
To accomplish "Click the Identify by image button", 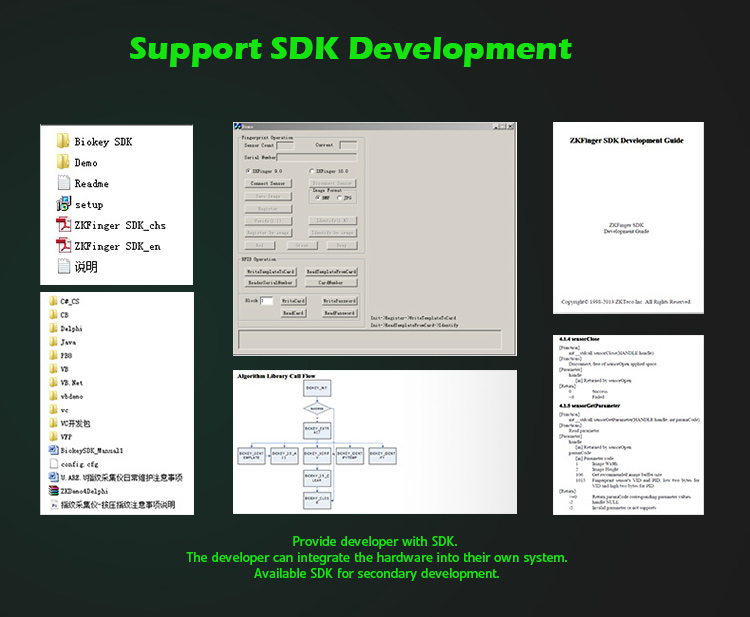I will 332,232.
